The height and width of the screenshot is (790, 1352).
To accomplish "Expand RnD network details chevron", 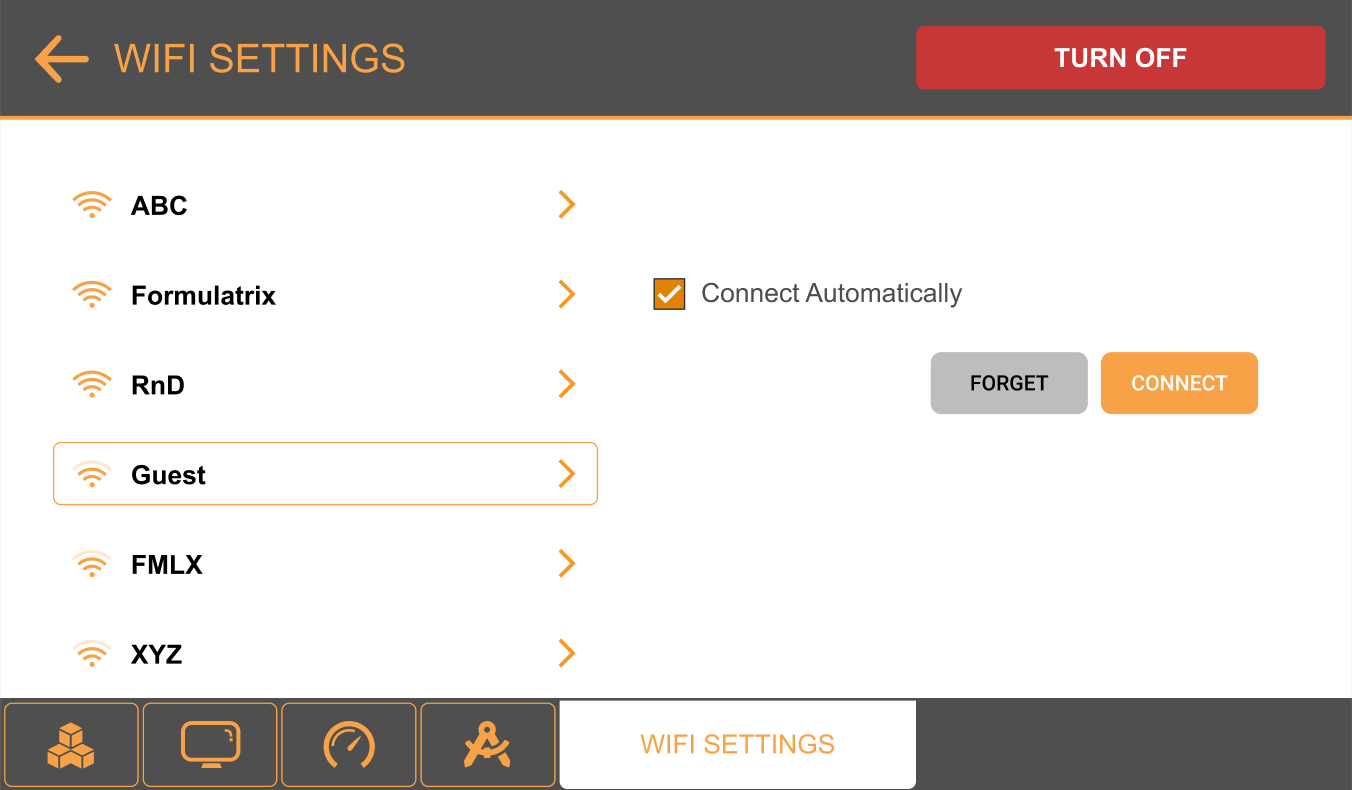I will point(567,384).
